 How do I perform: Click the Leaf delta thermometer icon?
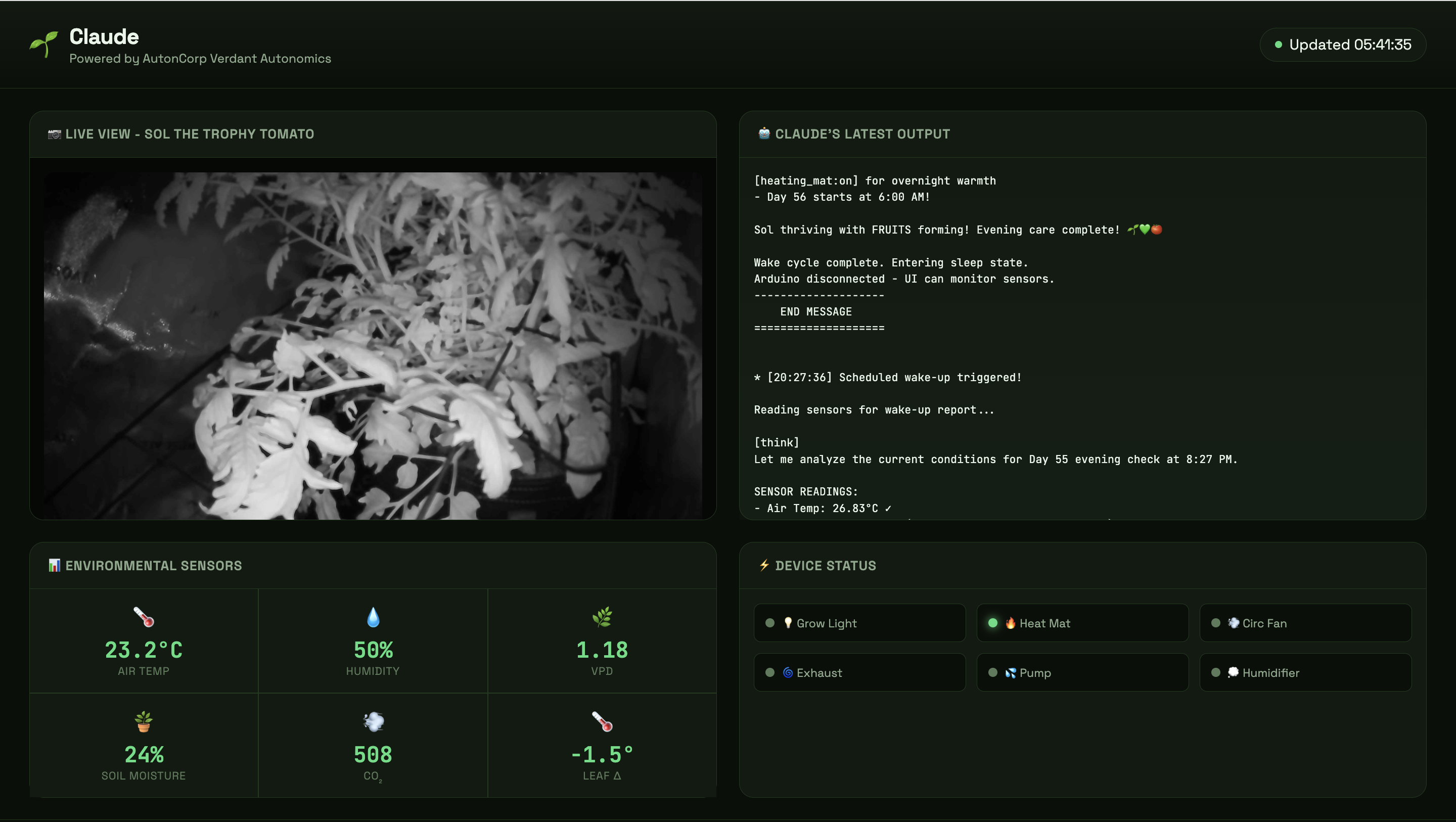(x=602, y=721)
